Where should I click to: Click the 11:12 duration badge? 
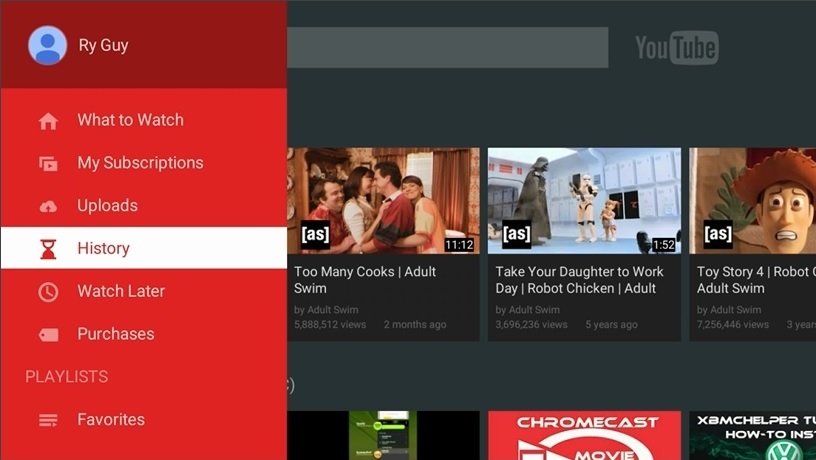click(459, 245)
